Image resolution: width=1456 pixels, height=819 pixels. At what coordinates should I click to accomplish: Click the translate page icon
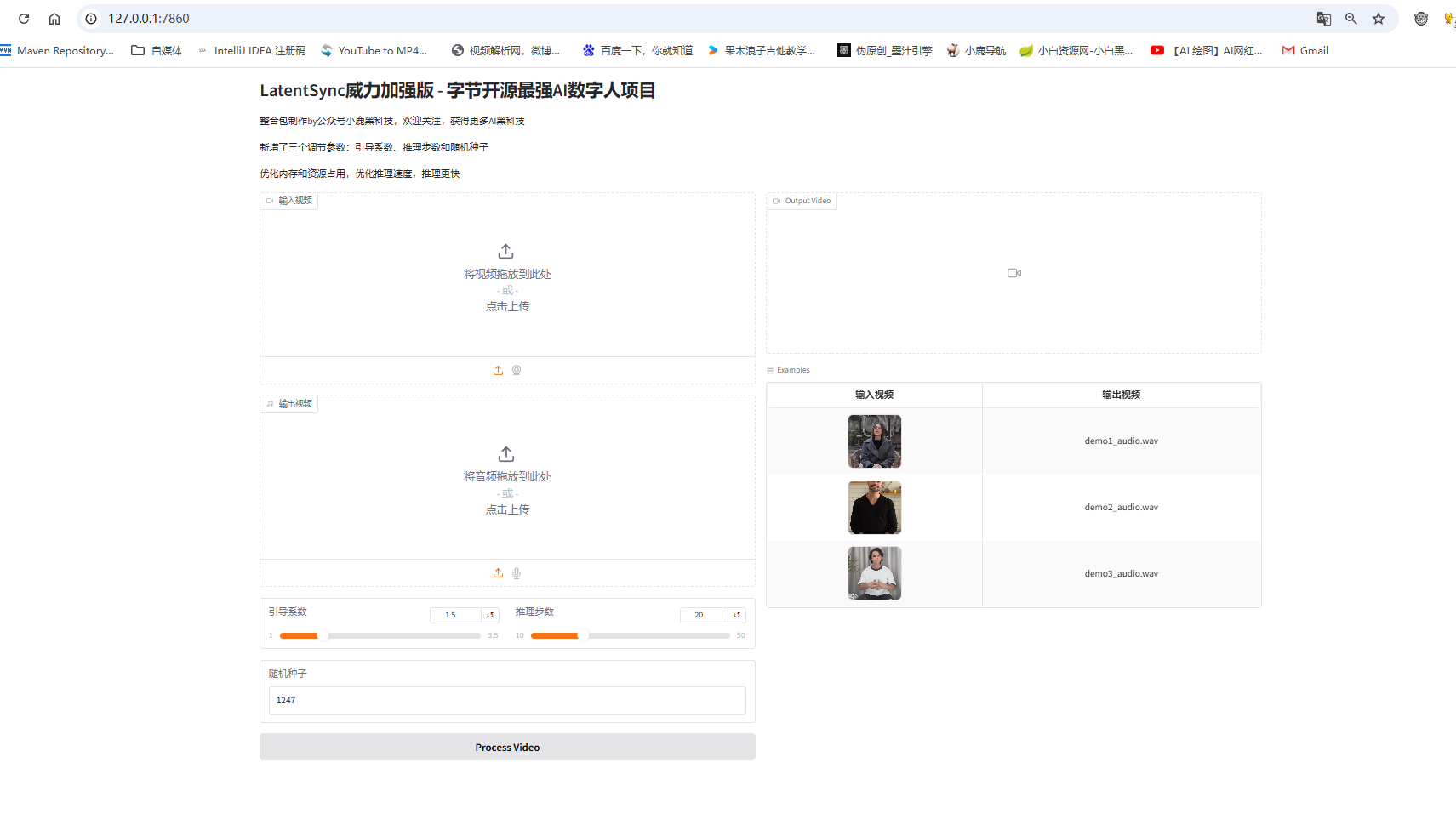(1324, 19)
